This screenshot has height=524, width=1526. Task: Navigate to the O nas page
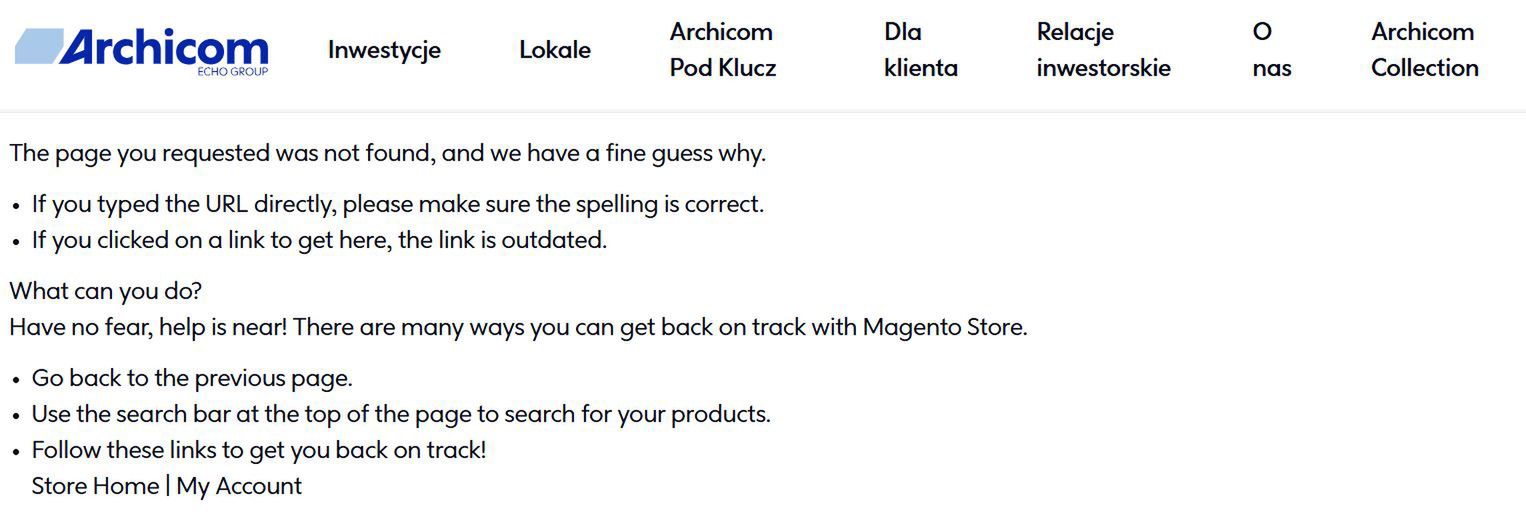tap(1271, 50)
